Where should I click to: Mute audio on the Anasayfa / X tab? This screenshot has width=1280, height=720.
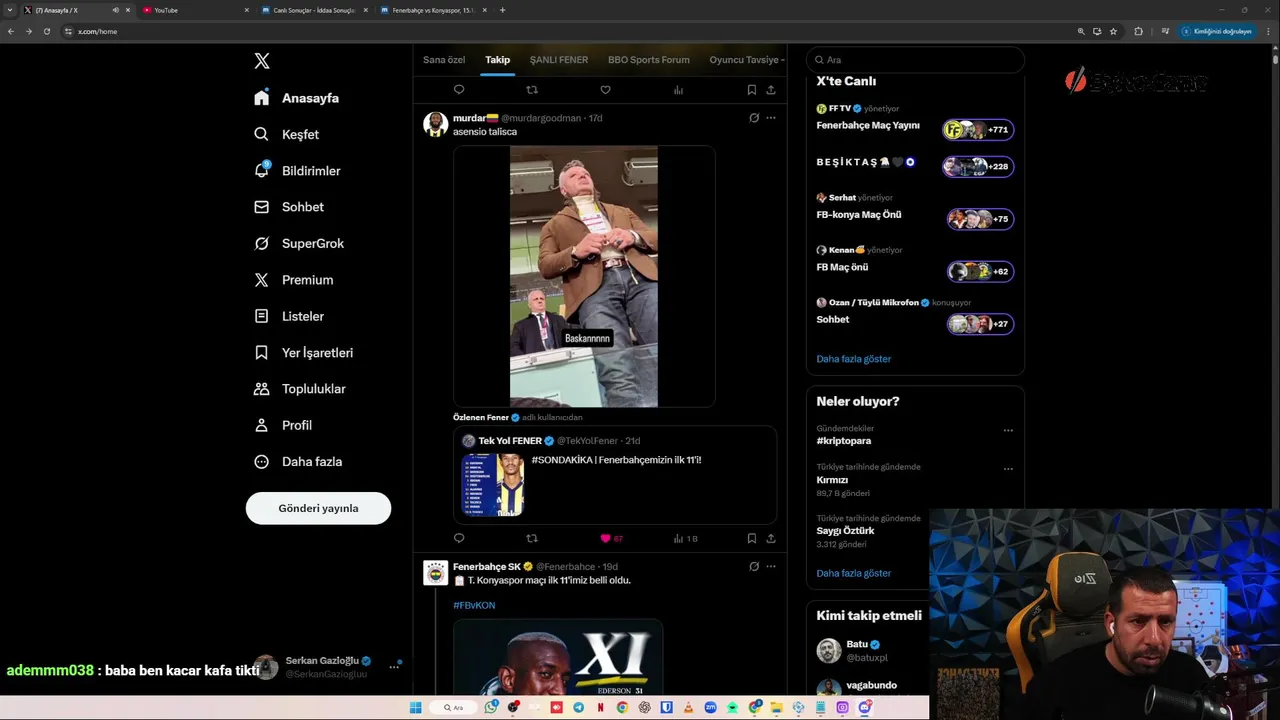coord(115,10)
